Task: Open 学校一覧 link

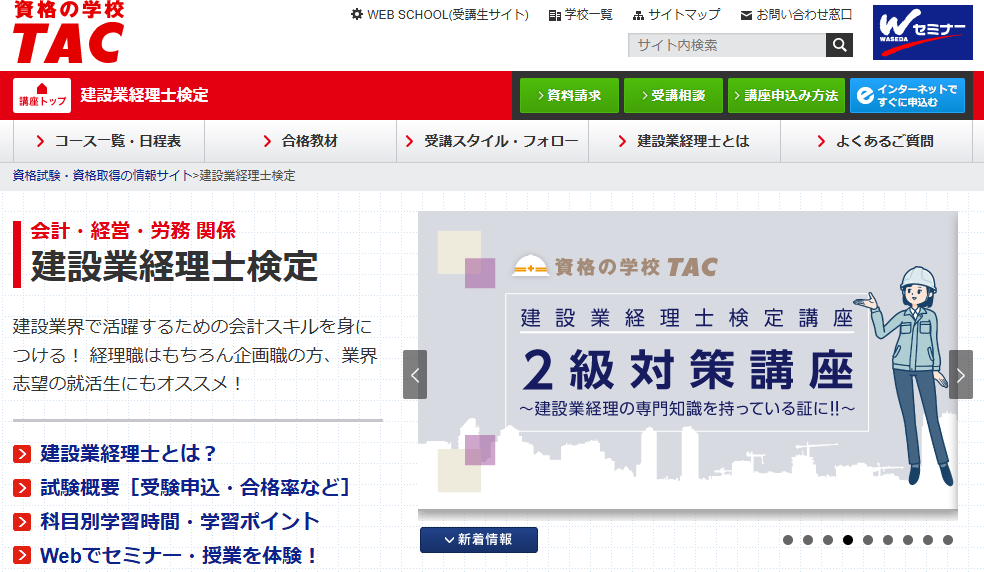Action: tap(580, 14)
